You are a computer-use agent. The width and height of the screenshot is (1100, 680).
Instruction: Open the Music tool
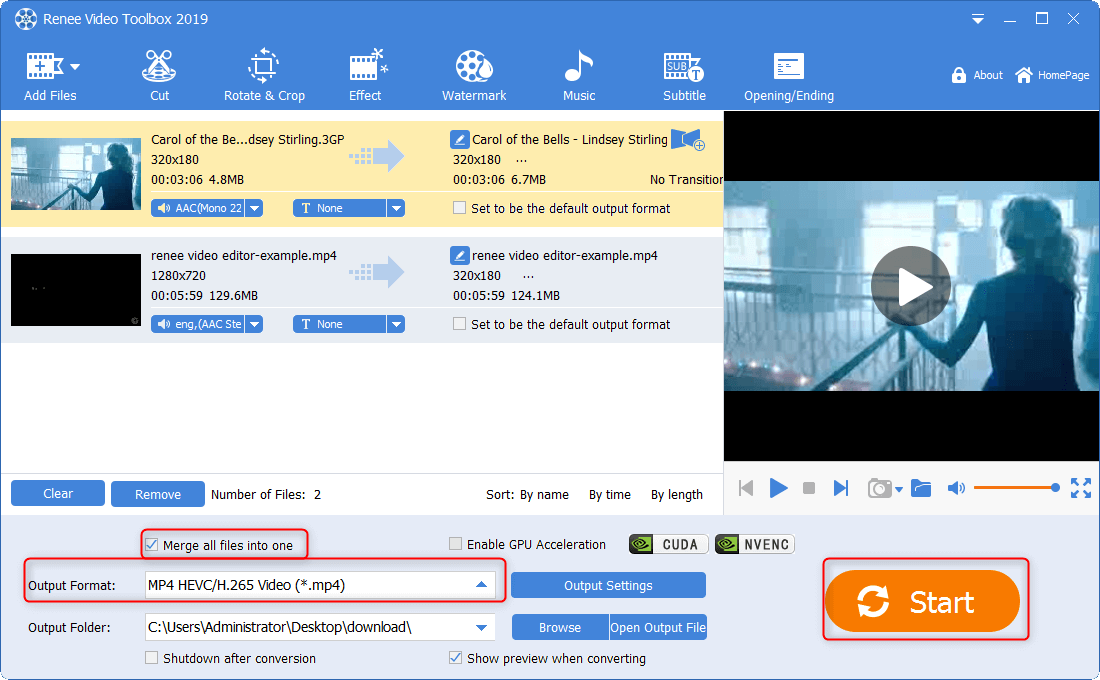point(578,76)
